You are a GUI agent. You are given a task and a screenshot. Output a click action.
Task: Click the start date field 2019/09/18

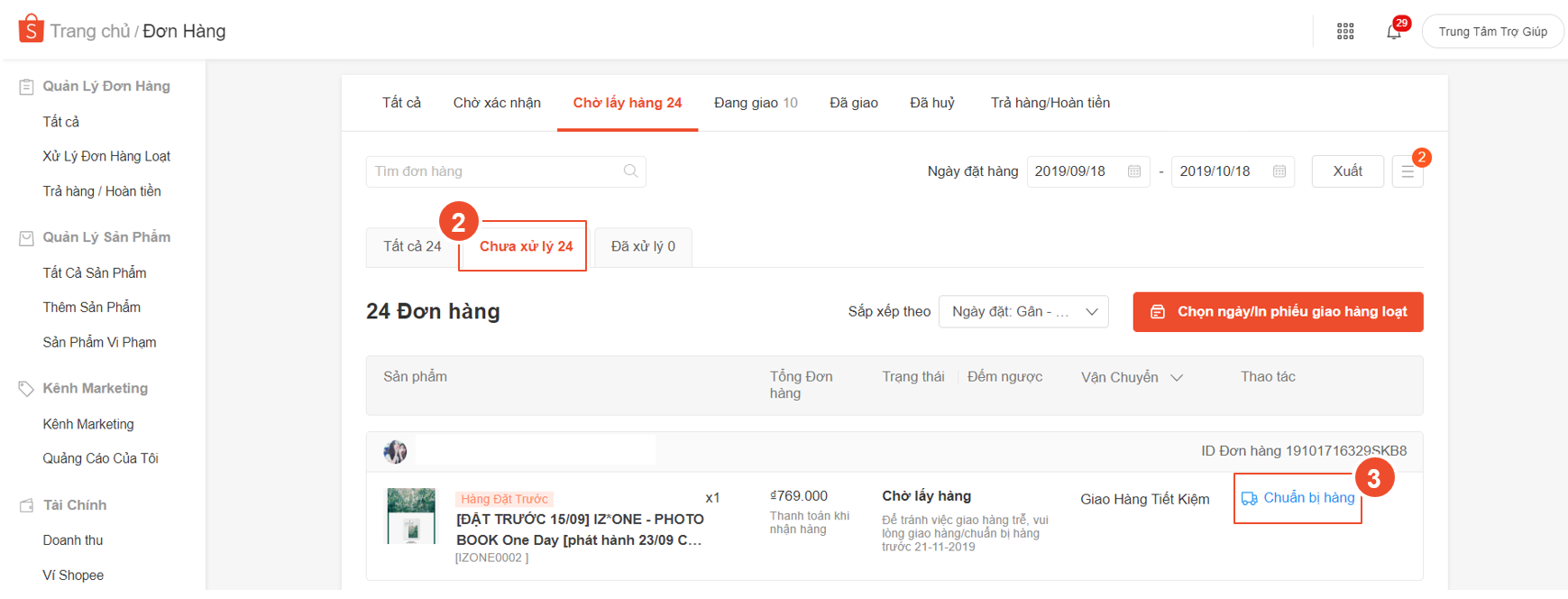pyautogui.click(x=1088, y=171)
